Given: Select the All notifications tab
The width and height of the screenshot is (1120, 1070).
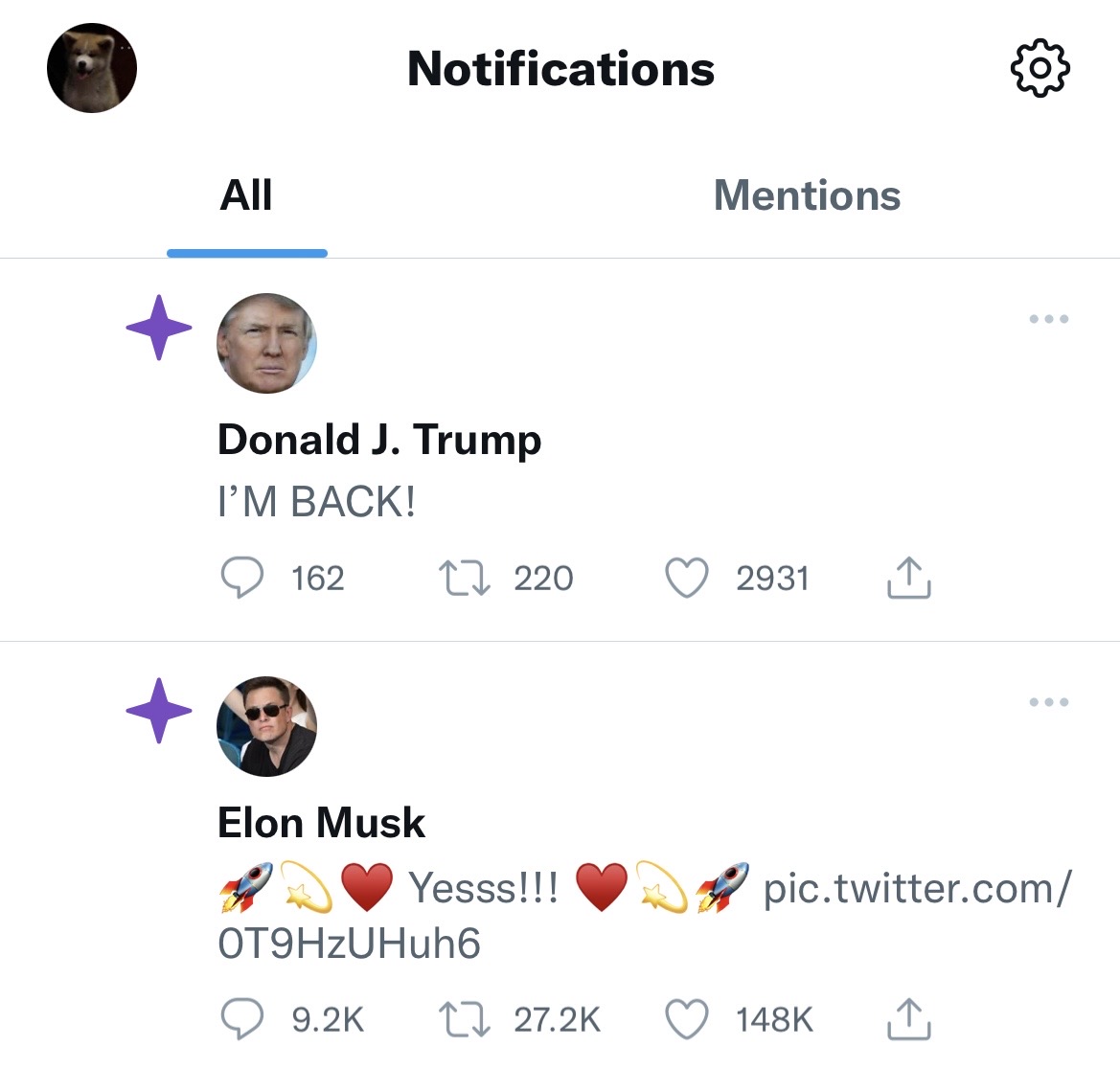Looking at the screenshot, I should click(x=246, y=195).
